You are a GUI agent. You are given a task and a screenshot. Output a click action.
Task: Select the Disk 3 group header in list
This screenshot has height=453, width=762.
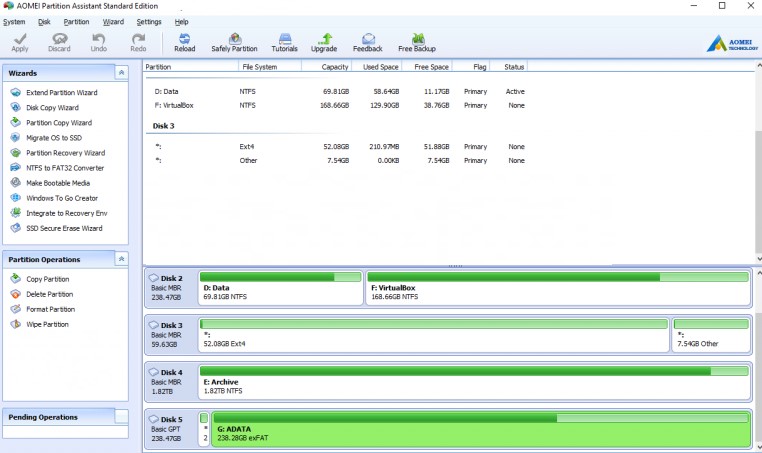click(163, 126)
